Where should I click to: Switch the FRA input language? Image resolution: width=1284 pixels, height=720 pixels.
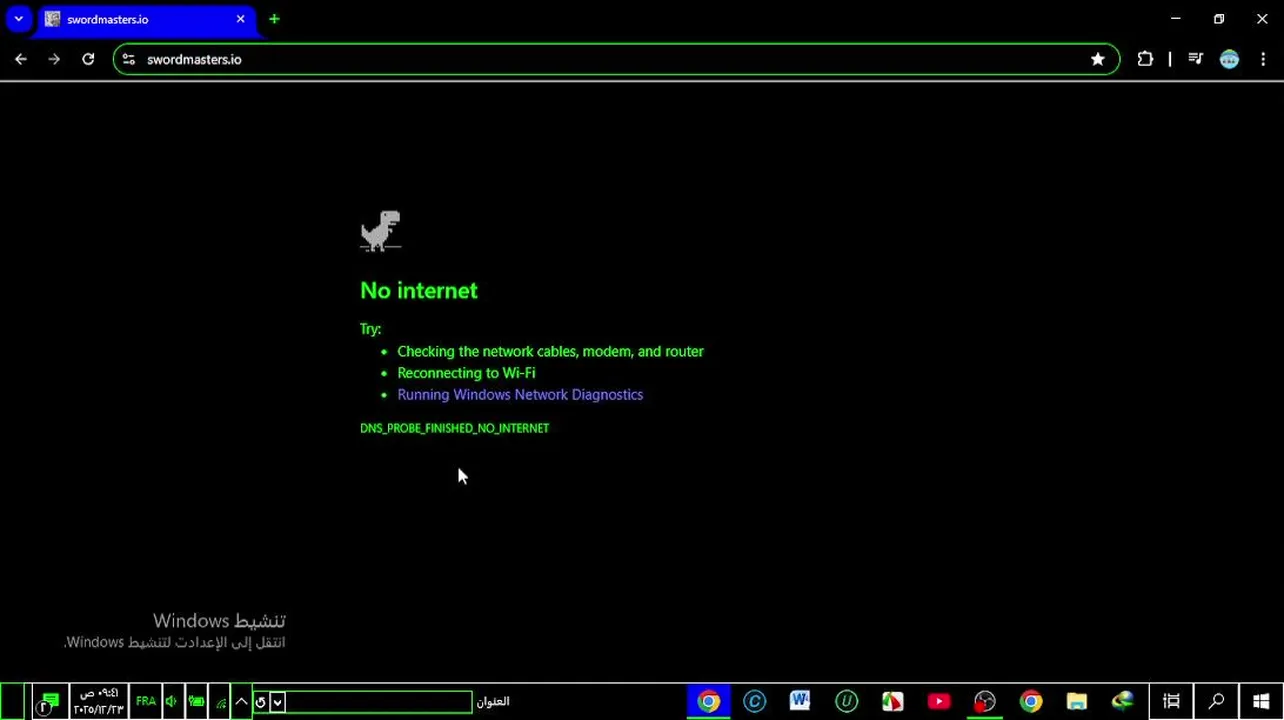[146, 702]
